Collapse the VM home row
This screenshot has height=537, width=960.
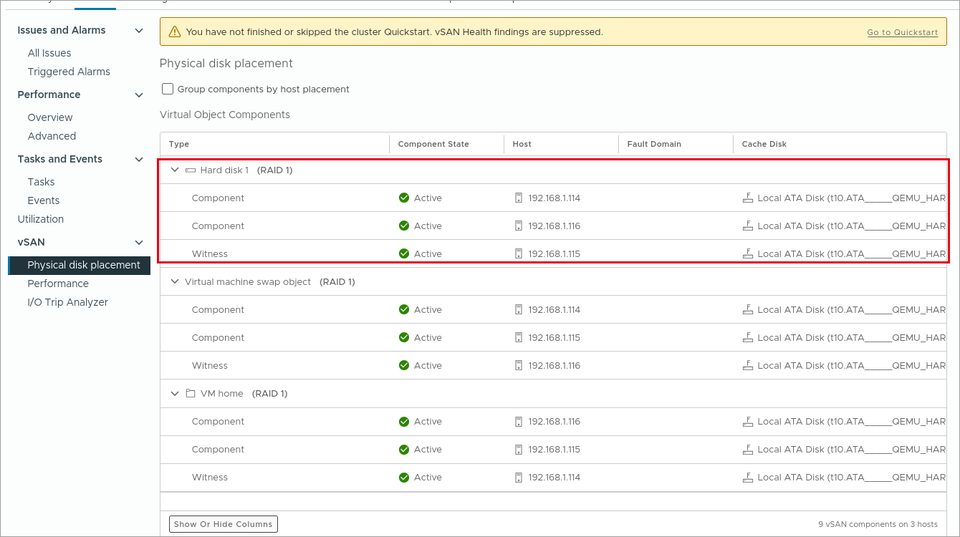[x=174, y=393]
